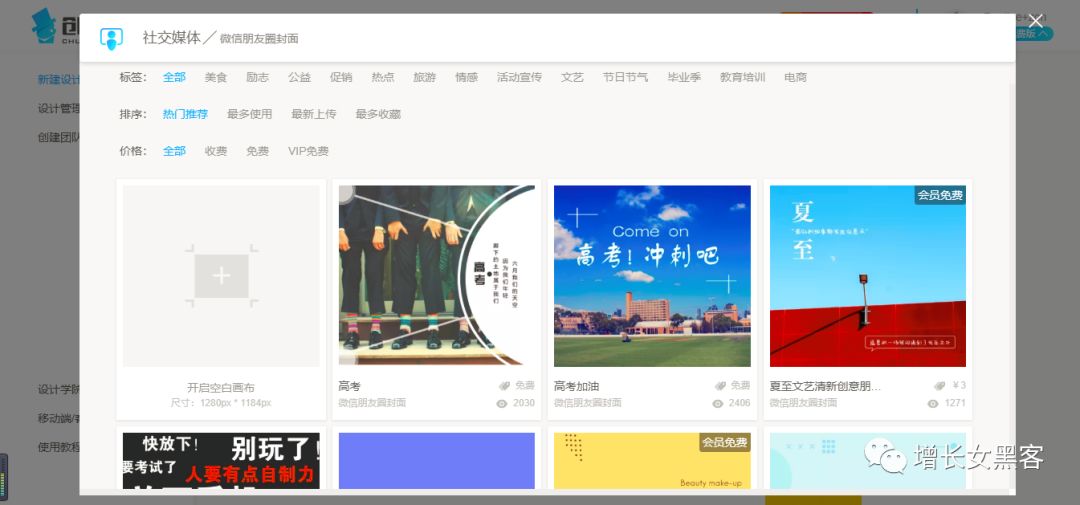Viewport: 1080px width, 505px height.
Task: Open the 别玩了 black template thumbnail
Action: pos(221,461)
